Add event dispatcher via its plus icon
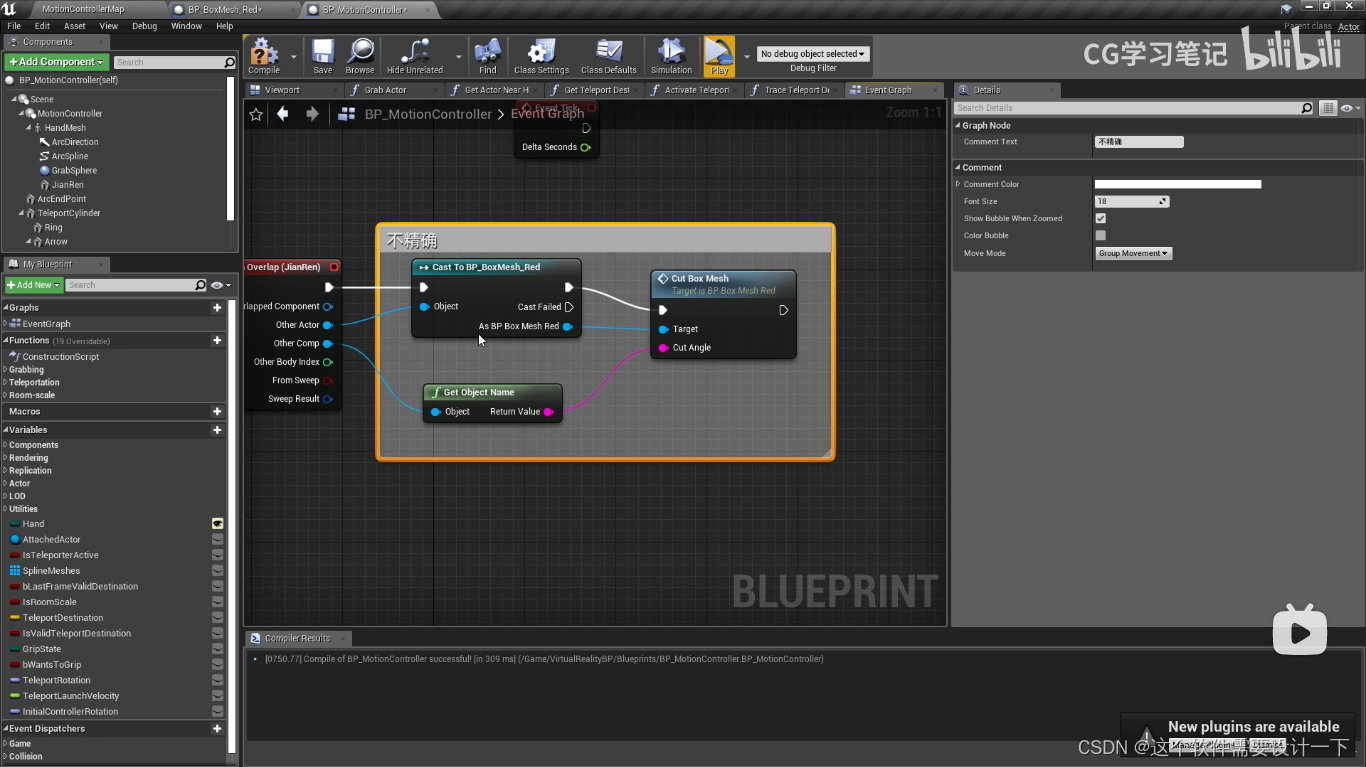 217,728
